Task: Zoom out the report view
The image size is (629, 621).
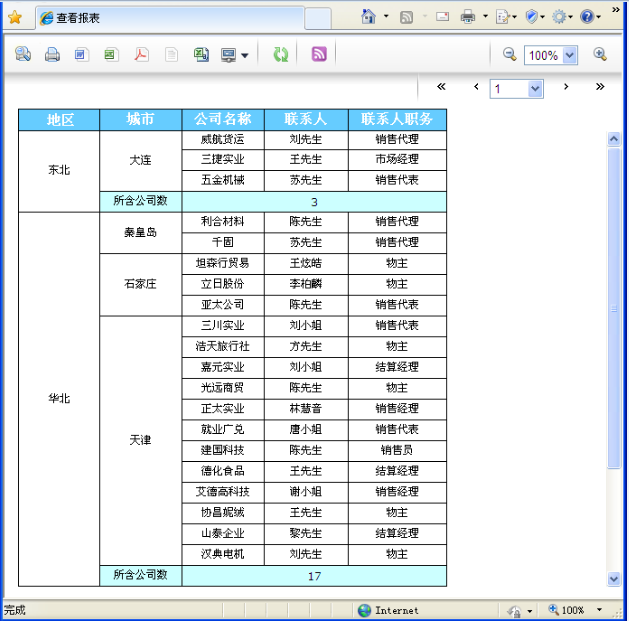Action: (509, 54)
